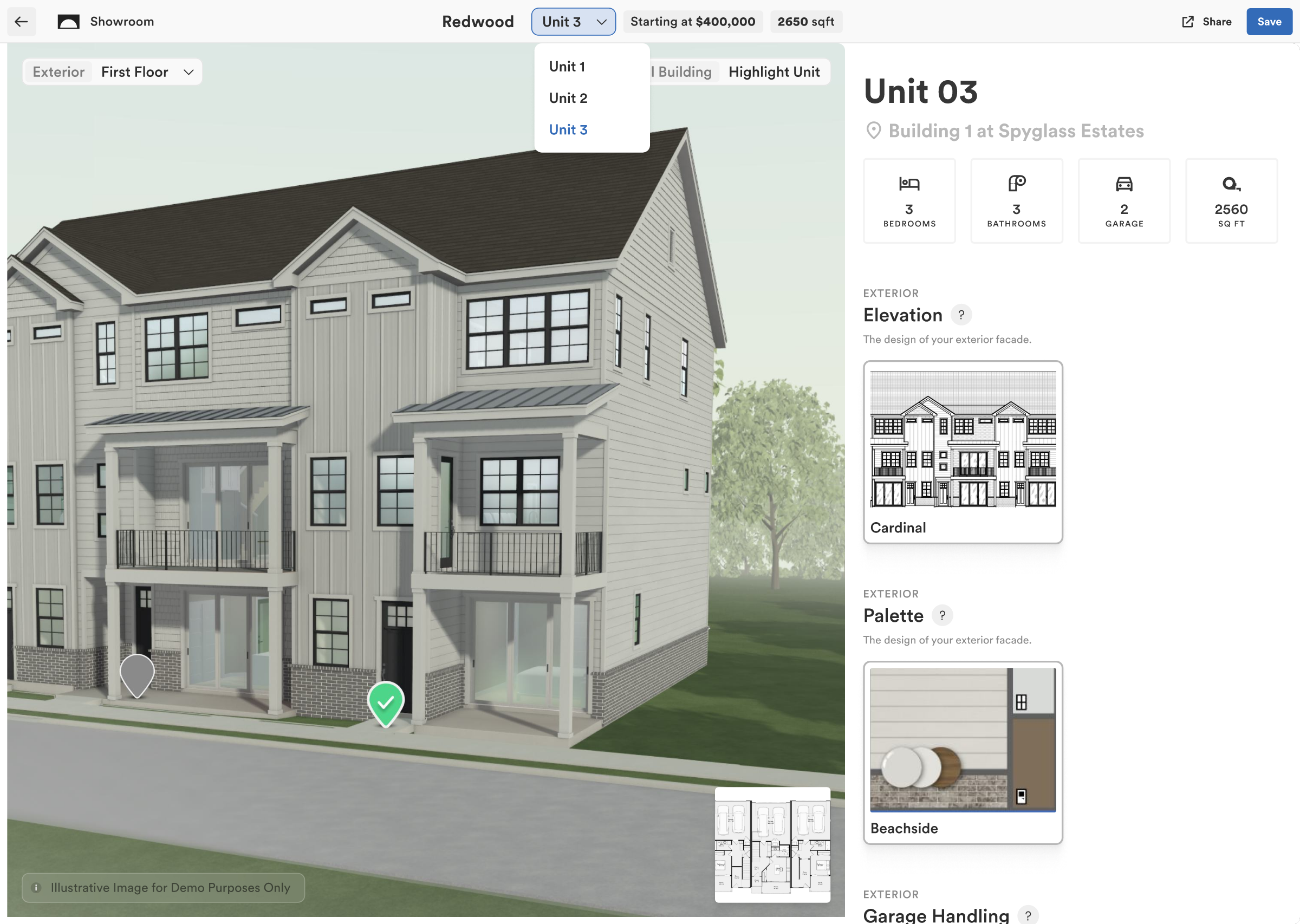Select the Highlight Unit view option
This screenshot has width=1300, height=924.
(x=773, y=71)
